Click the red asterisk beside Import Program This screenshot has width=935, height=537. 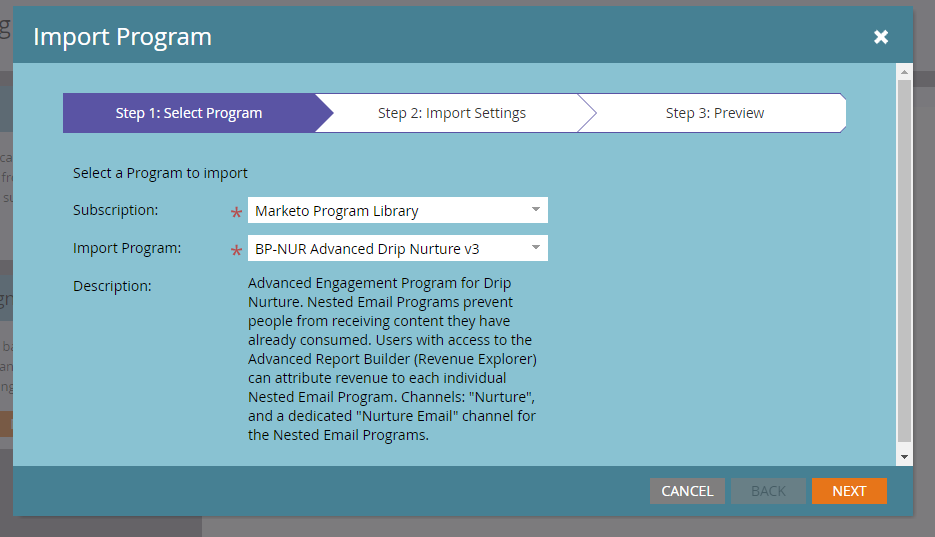point(236,250)
